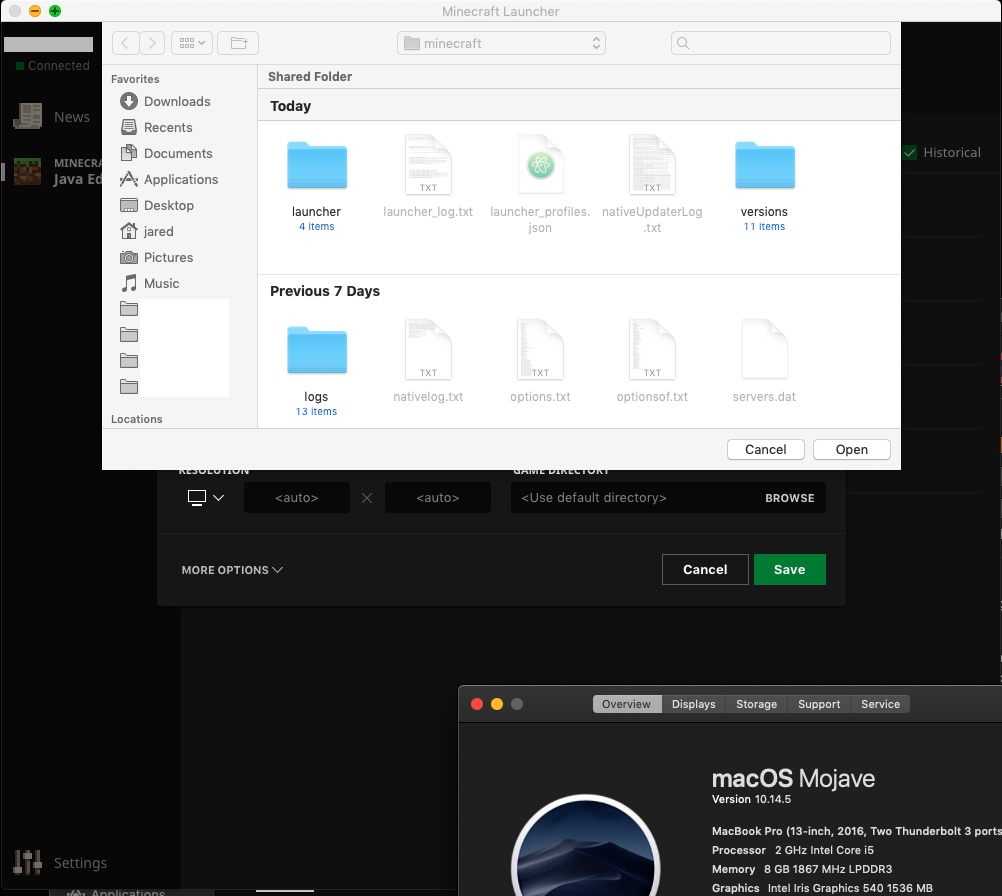Cancel the installation edit
The image size is (1002, 896).
705,569
